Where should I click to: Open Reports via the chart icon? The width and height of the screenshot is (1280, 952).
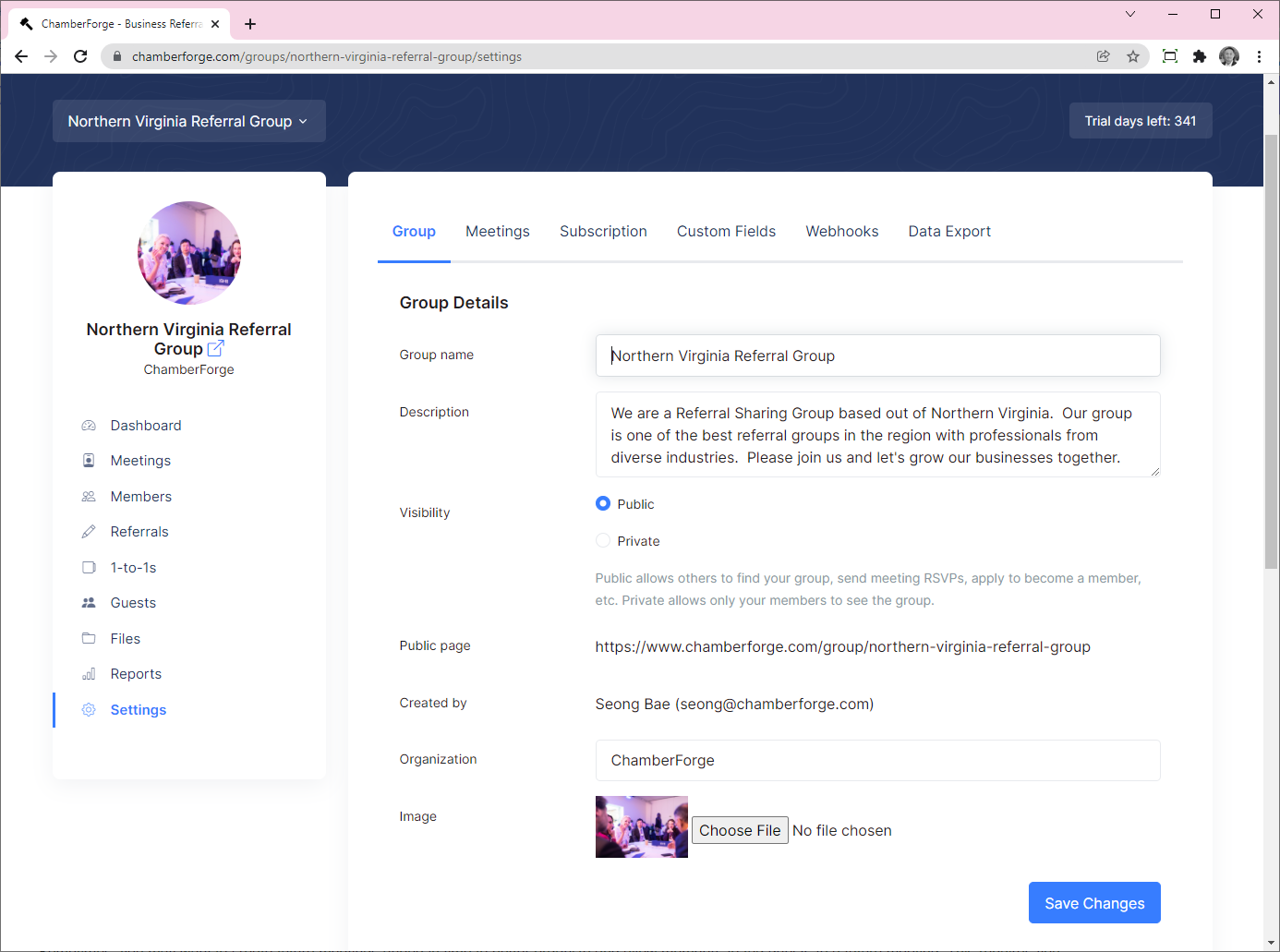click(89, 673)
